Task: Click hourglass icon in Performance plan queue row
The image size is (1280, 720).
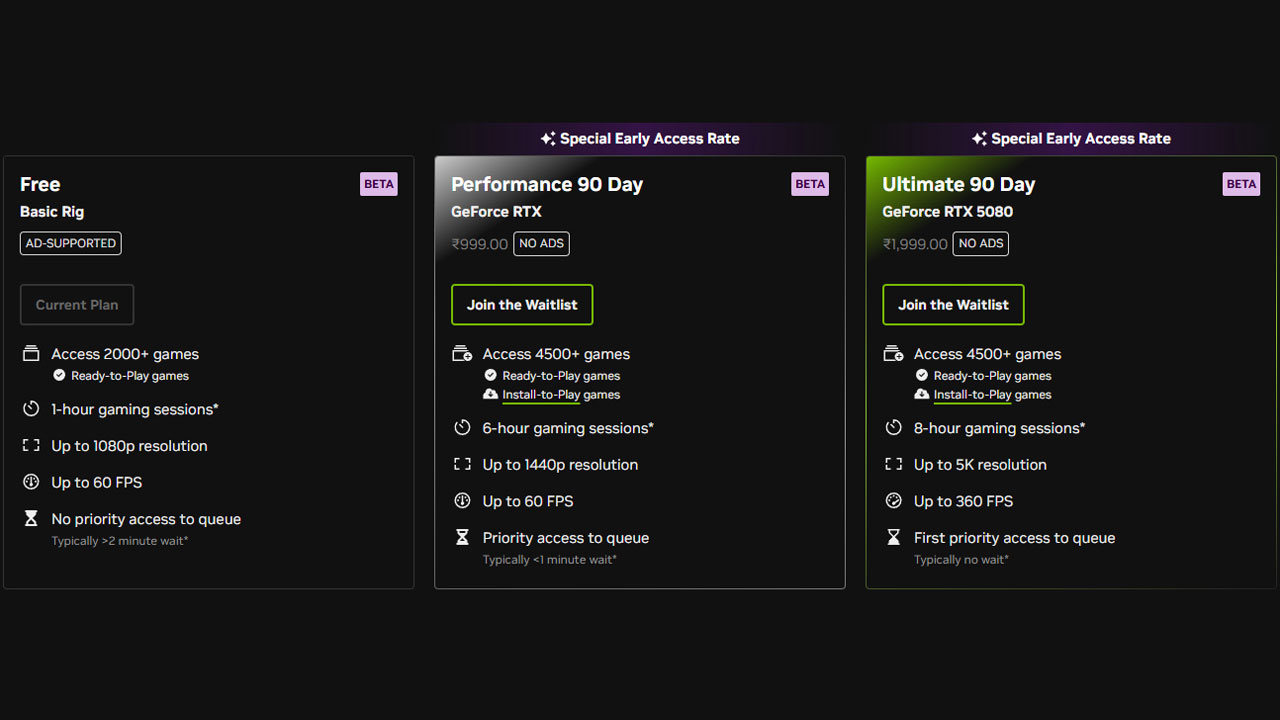Action: pyautogui.click(x=462, y=538)
